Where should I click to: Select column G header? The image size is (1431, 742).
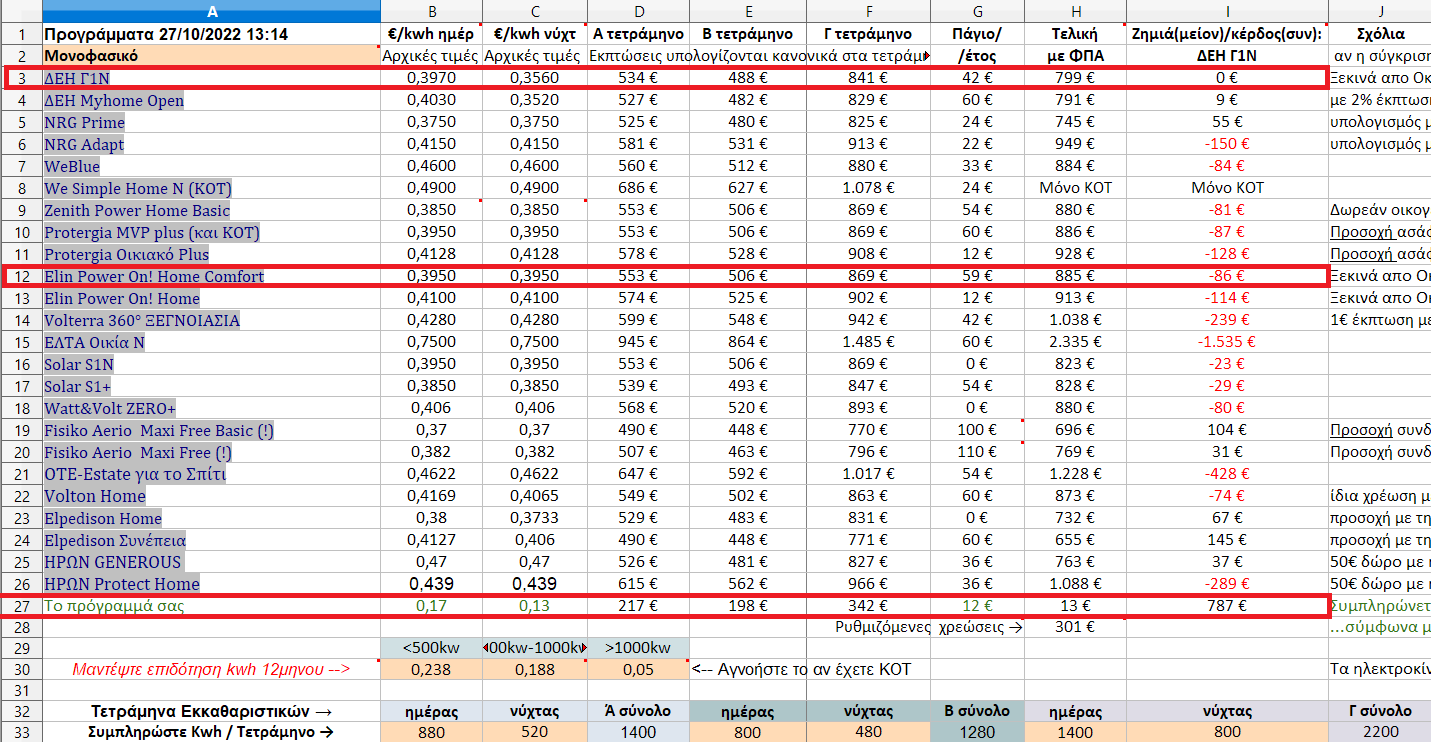[976, 11]
